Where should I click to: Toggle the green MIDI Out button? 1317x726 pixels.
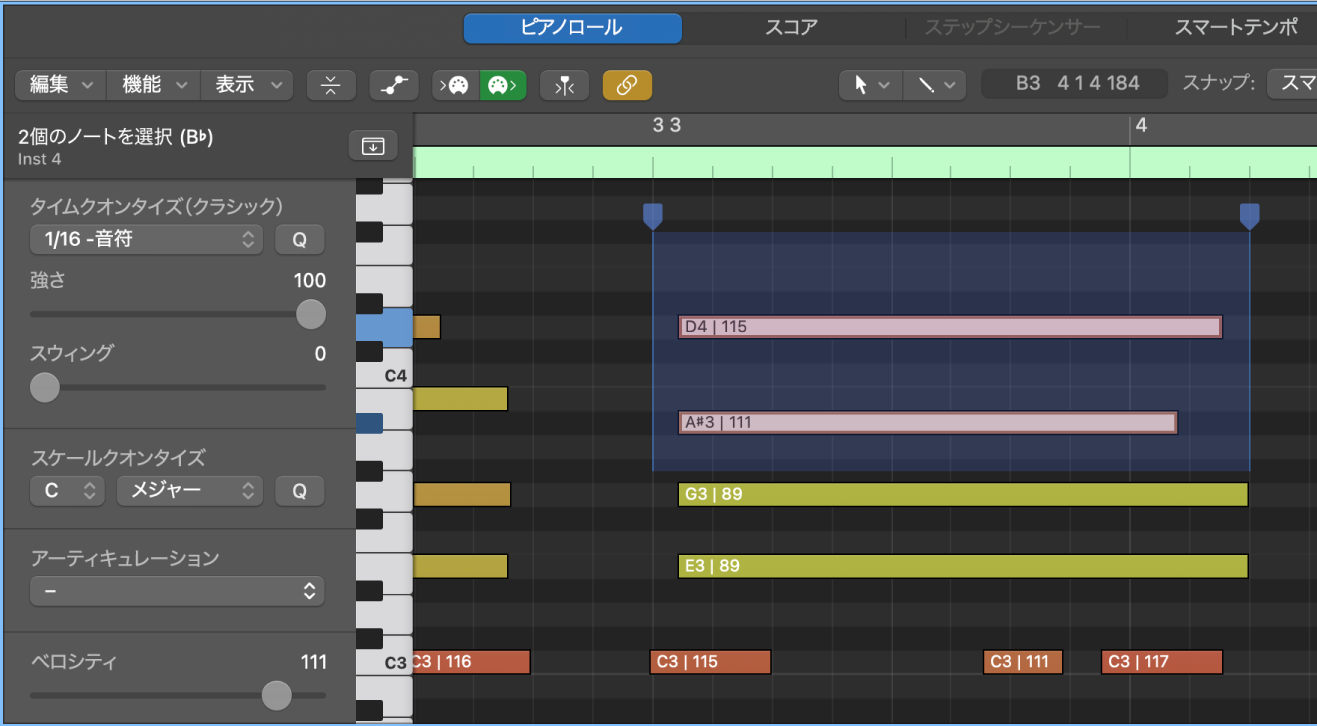503,86
